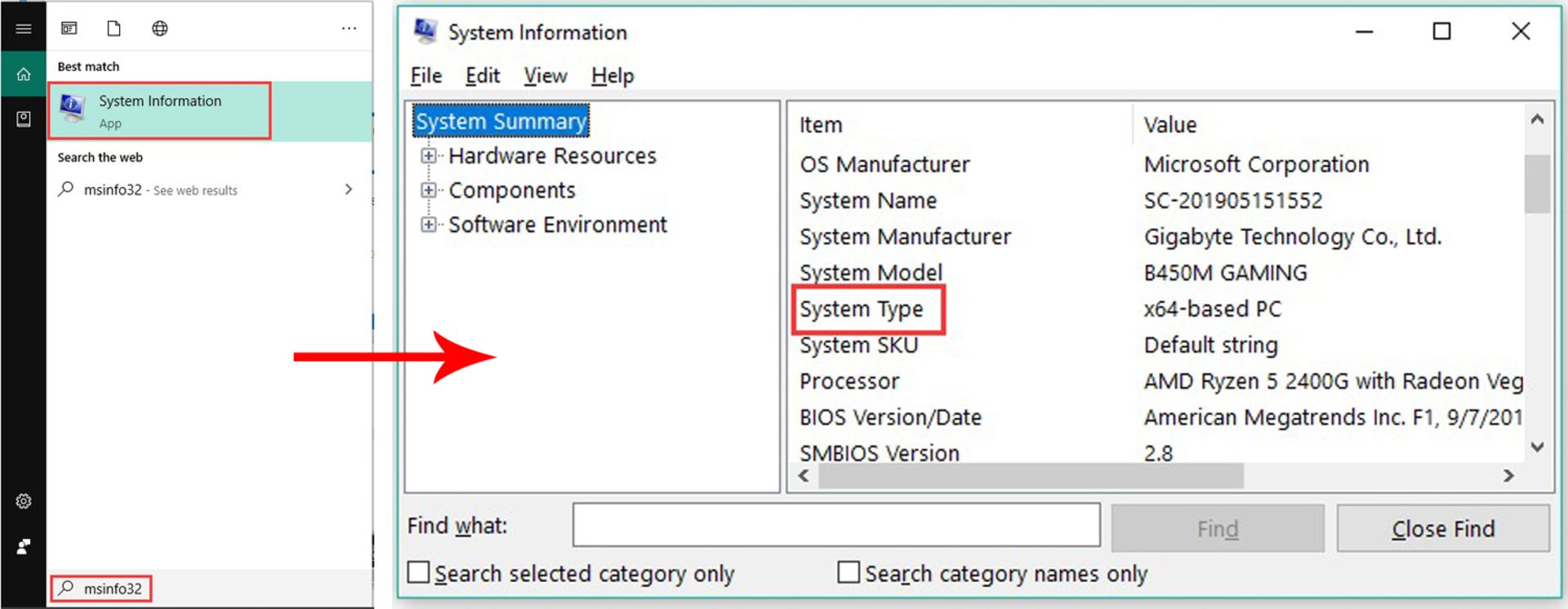Click the Value column header
Viewport: 1568px width, 609px height.
(1329, 125)
